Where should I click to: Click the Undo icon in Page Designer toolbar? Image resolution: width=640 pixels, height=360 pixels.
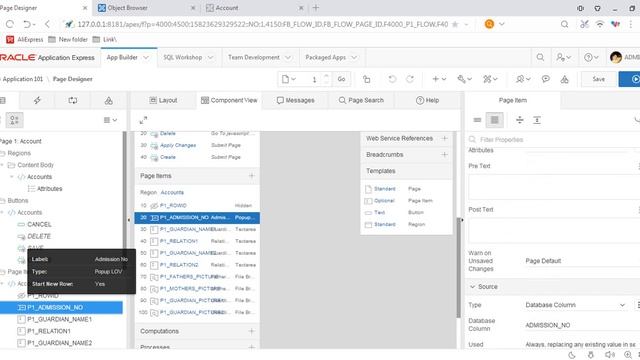pyautogui.click(x=392, y=79)
